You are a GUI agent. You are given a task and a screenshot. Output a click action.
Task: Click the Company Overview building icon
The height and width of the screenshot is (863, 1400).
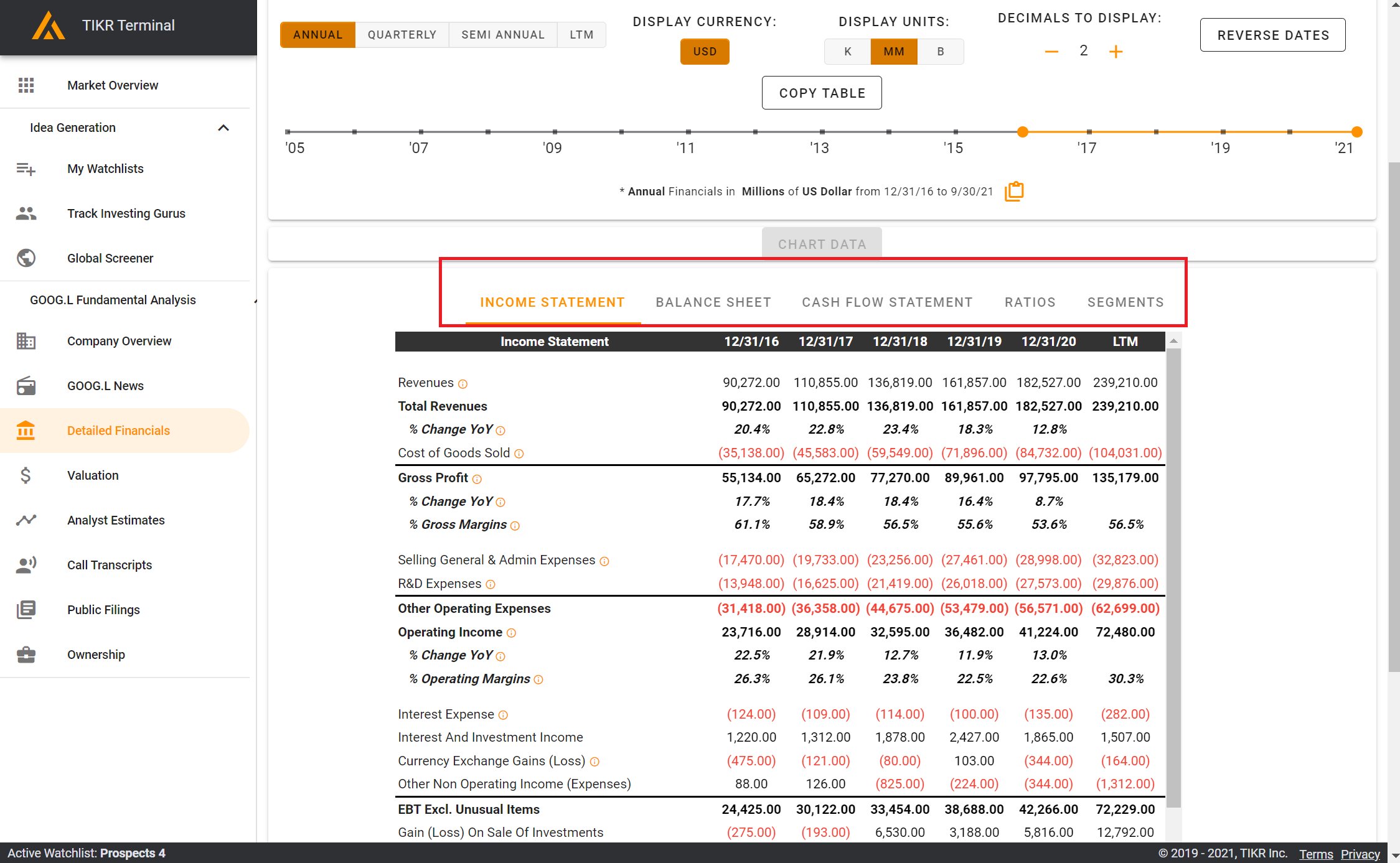[x=26, y=341]
